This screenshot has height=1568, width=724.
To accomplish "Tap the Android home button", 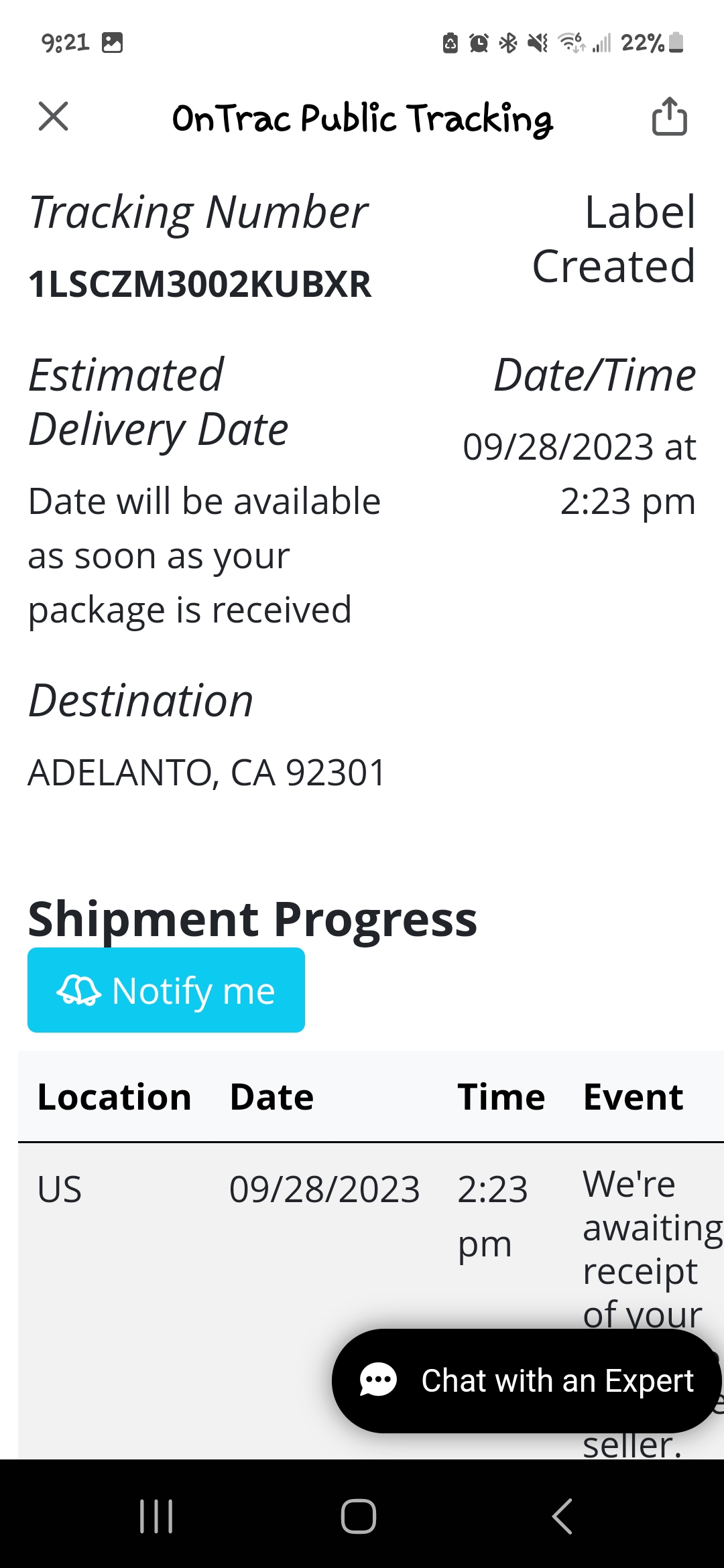I will pos(359,1516).
